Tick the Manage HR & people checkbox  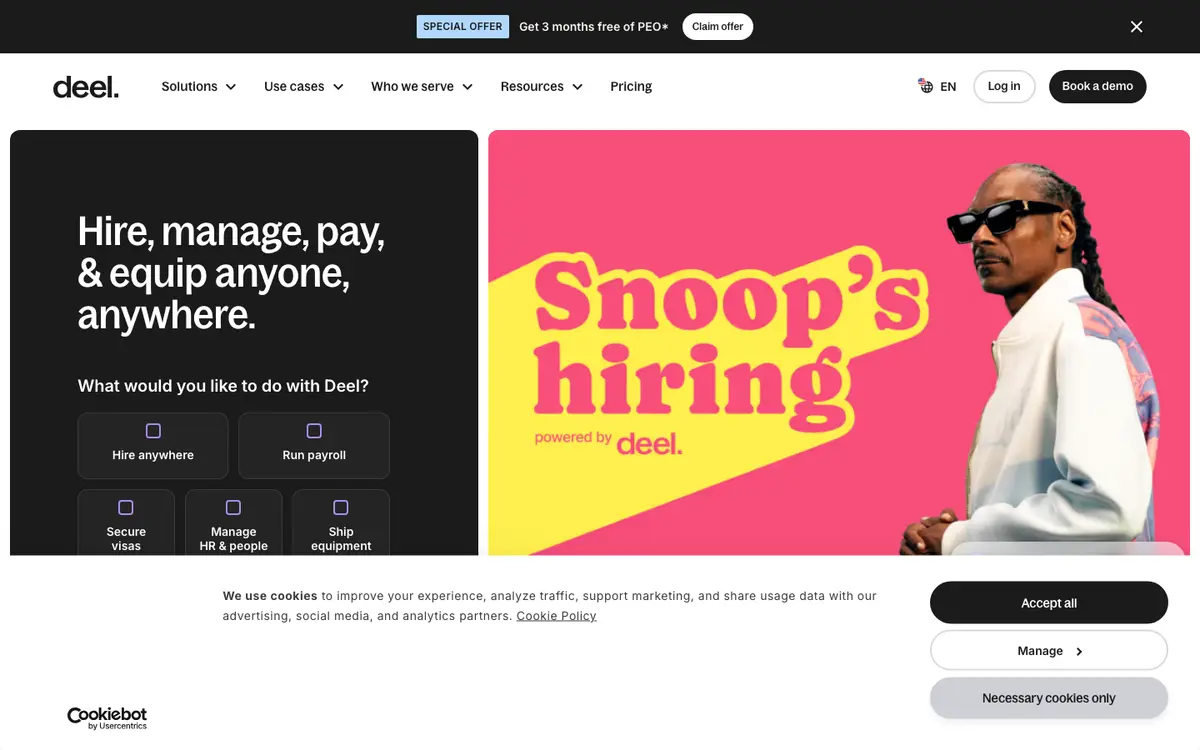233,508
